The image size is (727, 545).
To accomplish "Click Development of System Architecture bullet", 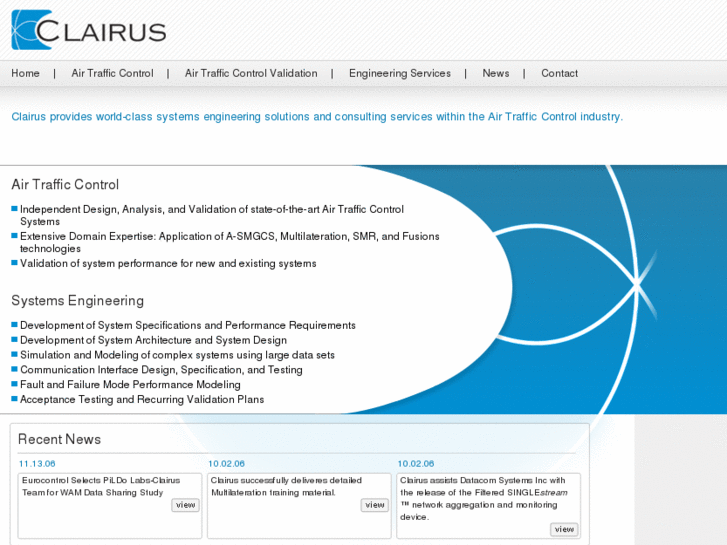I will pos(153,340).
